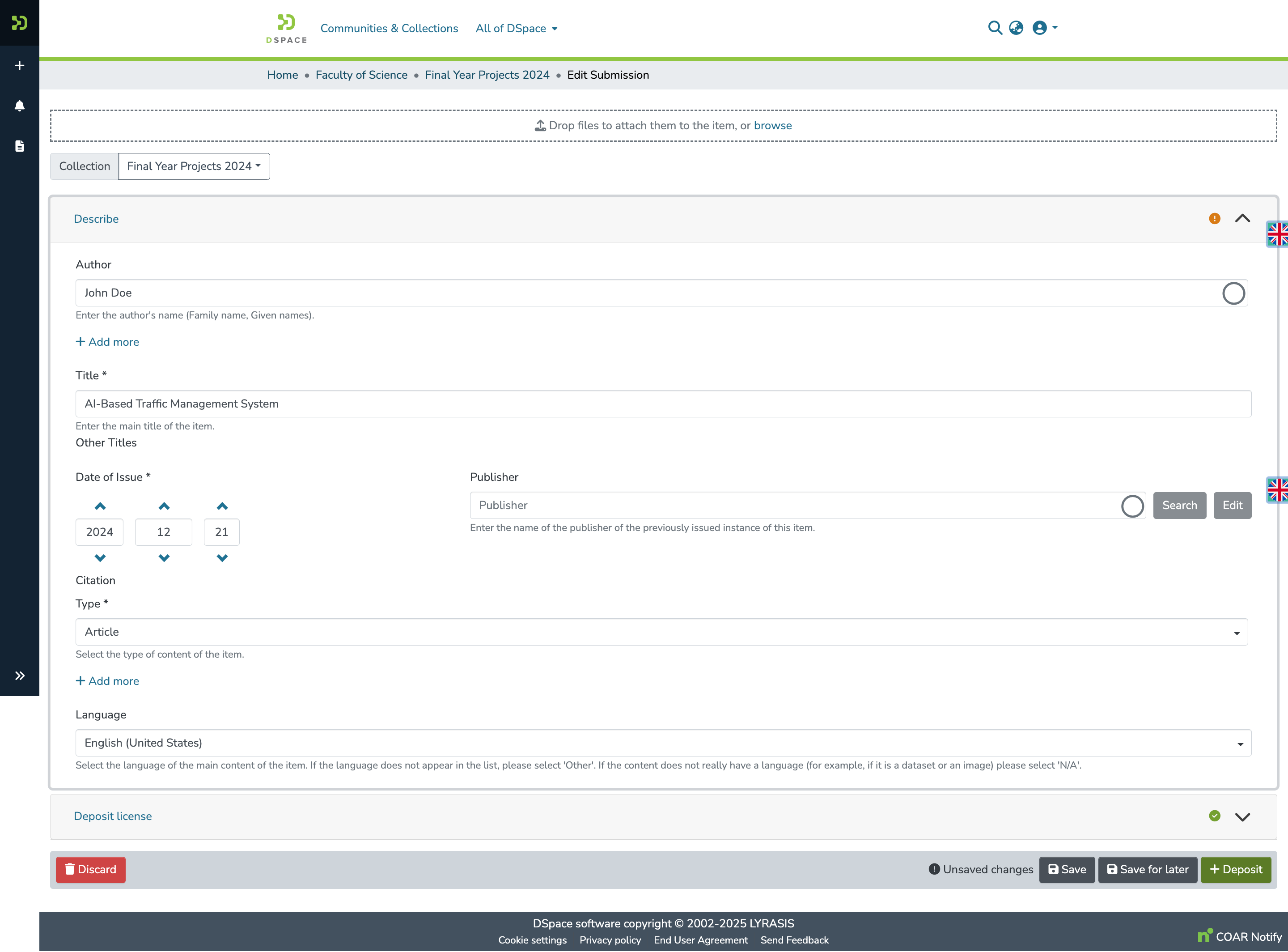Screen dimensions: 1288x952
Task: Click the browse link to attach files
Action: [772, 126]
